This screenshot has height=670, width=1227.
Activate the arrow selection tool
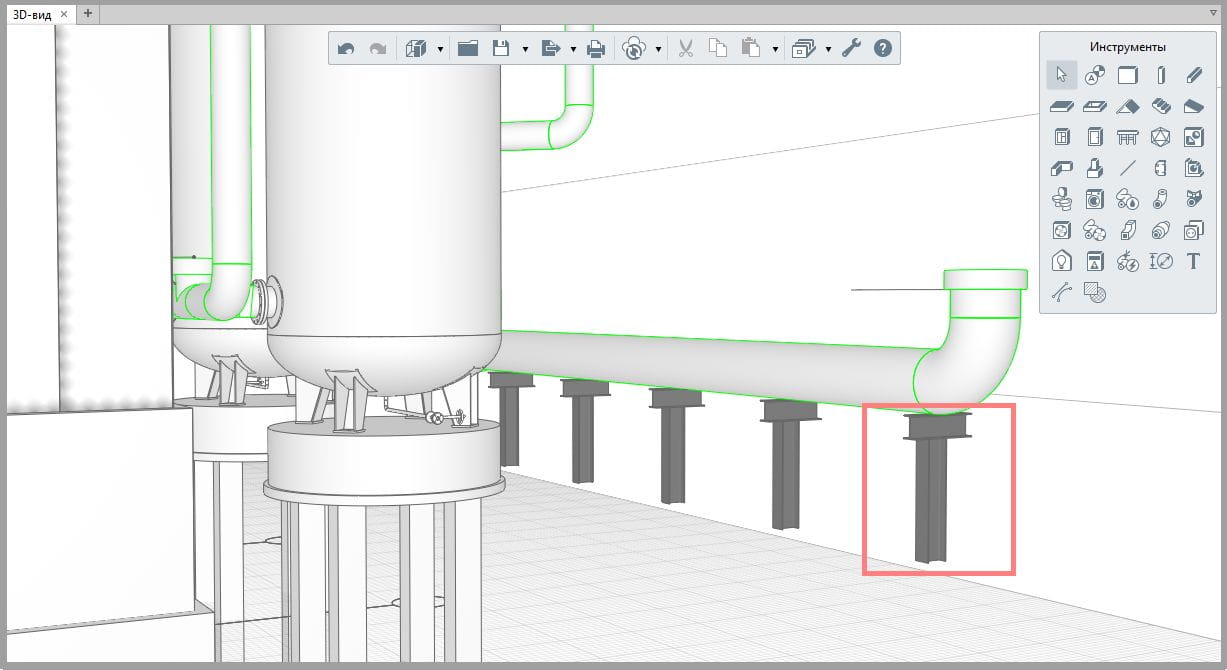[x=1062, y=75]
